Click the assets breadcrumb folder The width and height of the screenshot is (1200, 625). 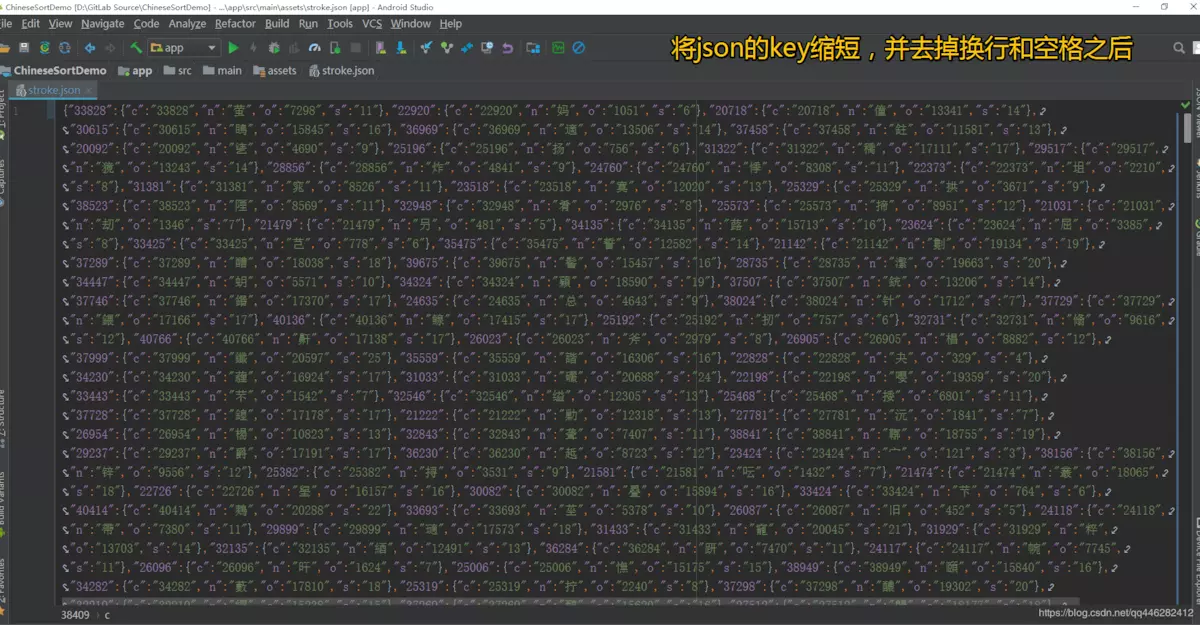tap(274, 70)
